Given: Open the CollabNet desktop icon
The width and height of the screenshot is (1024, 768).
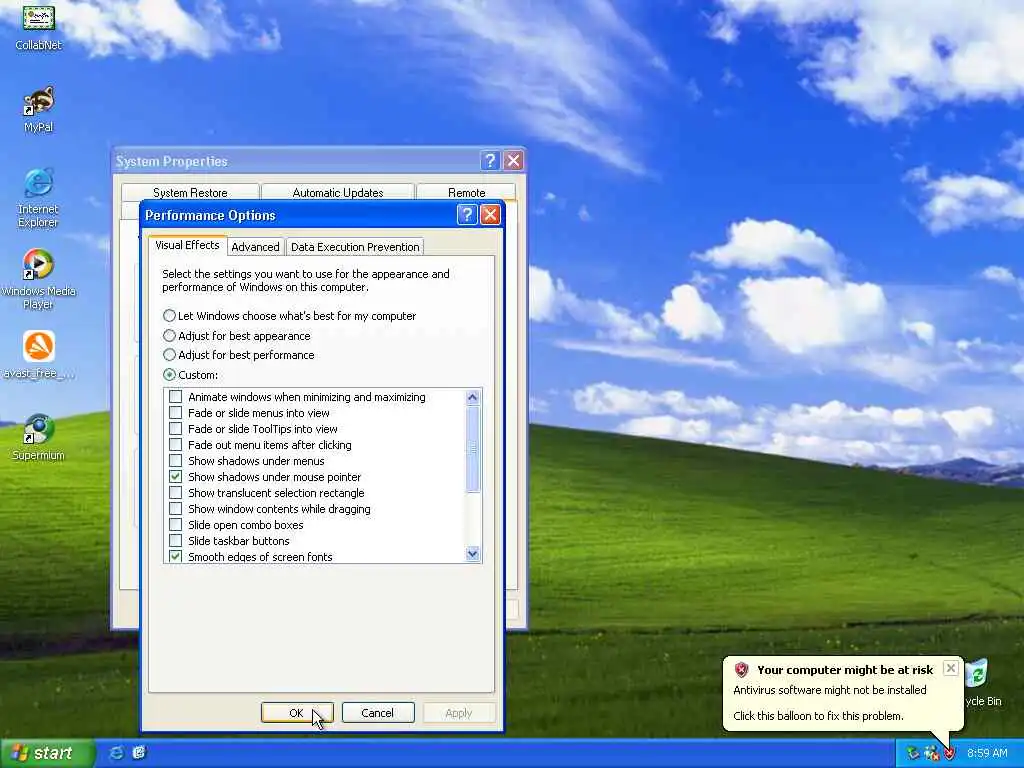Looking at the screenshot, I should pyautogui.click(x=39, y=26).
